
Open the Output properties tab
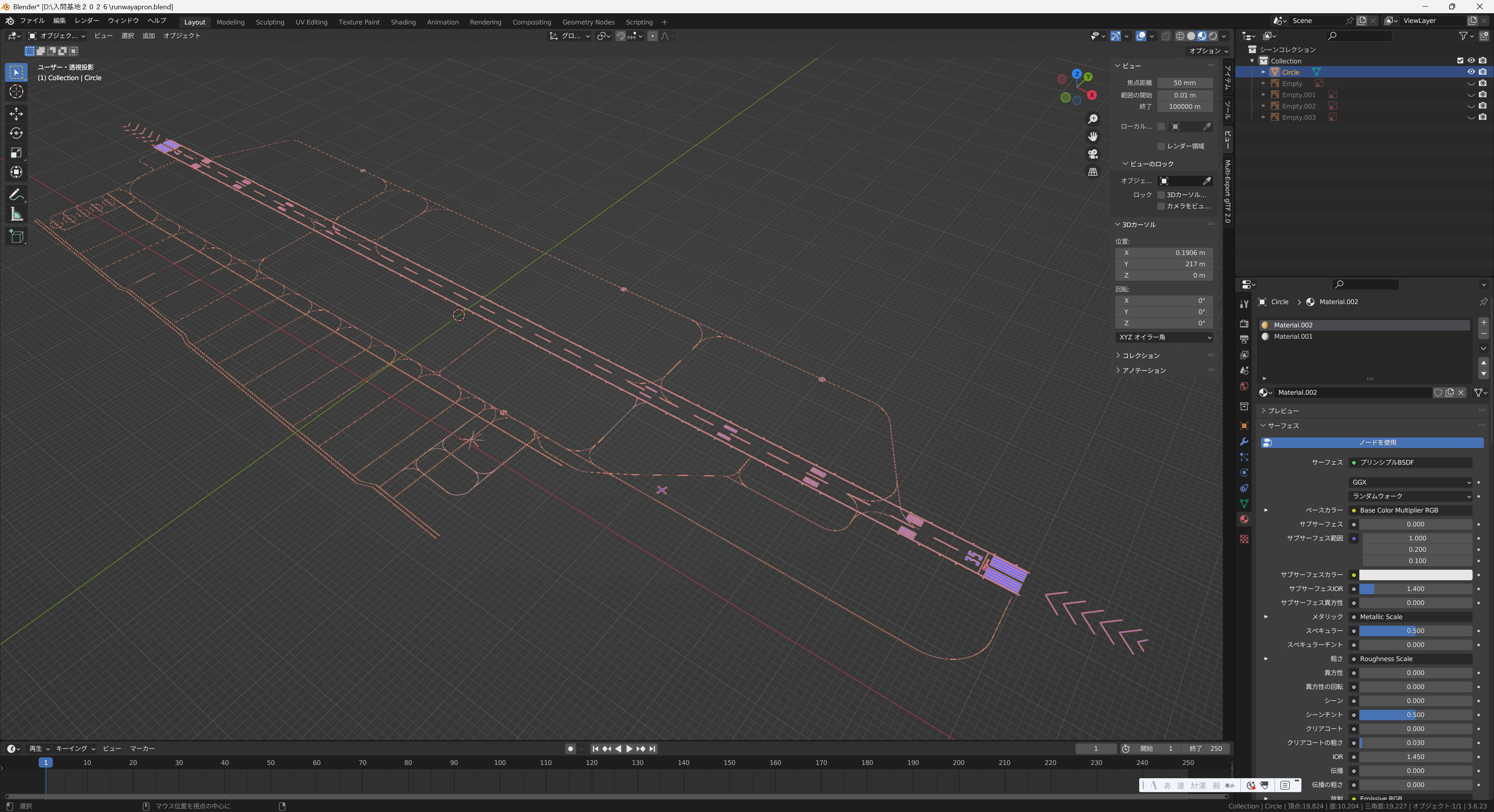(1244, 339)
